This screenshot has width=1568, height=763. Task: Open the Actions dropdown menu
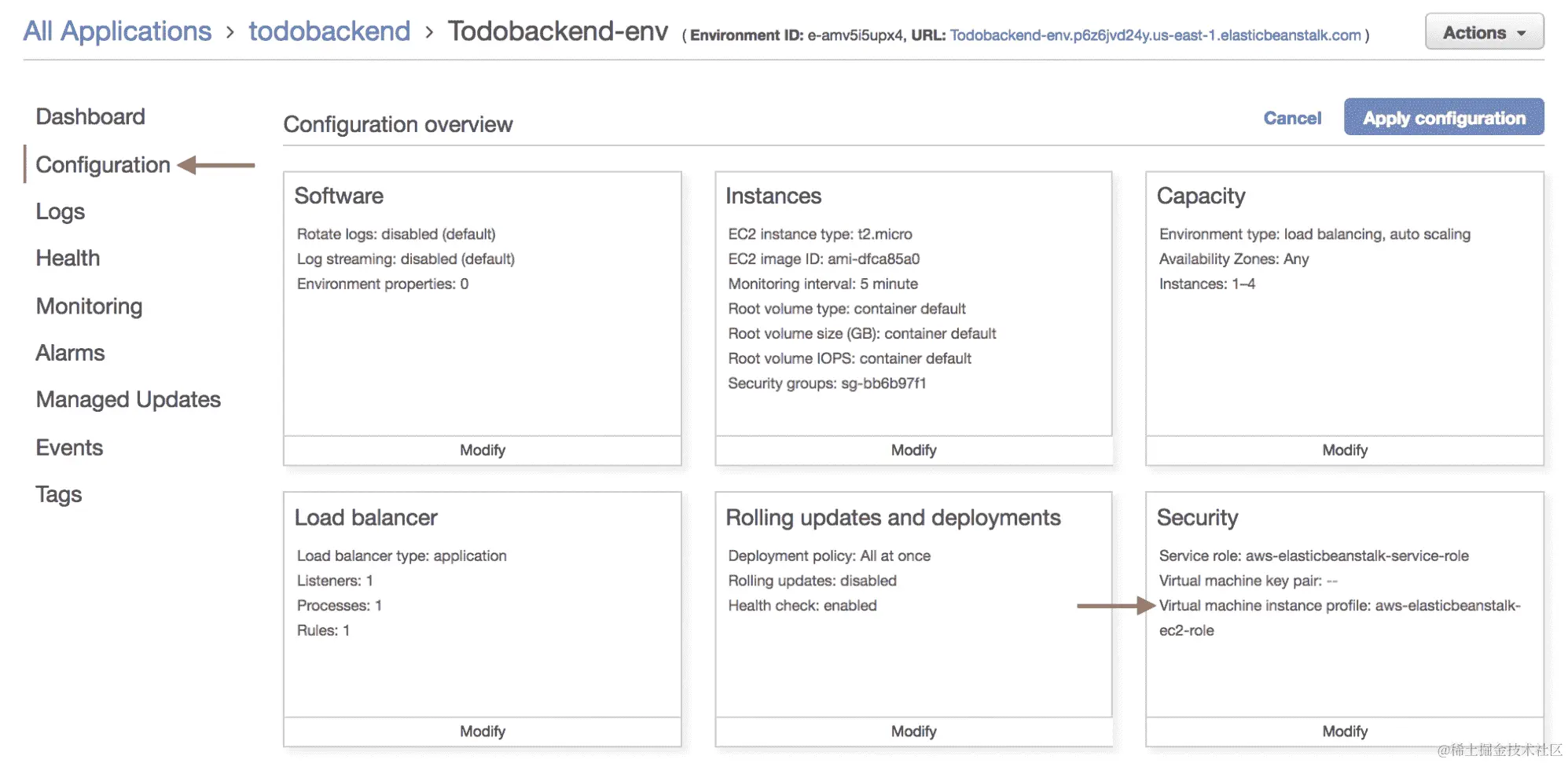click(x=1484, y=32)
